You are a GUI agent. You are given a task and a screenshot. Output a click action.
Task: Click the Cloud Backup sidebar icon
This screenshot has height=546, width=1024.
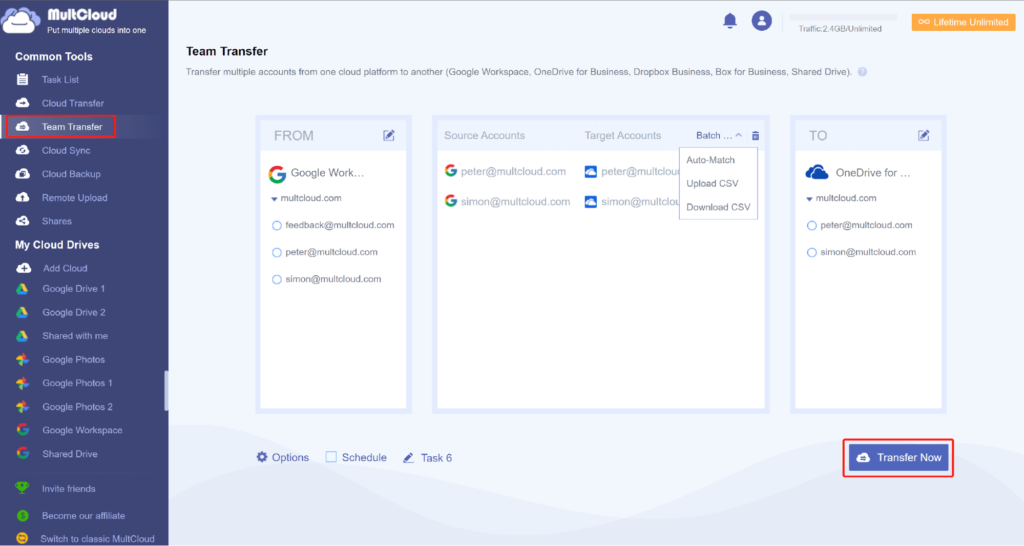[22, 174]
